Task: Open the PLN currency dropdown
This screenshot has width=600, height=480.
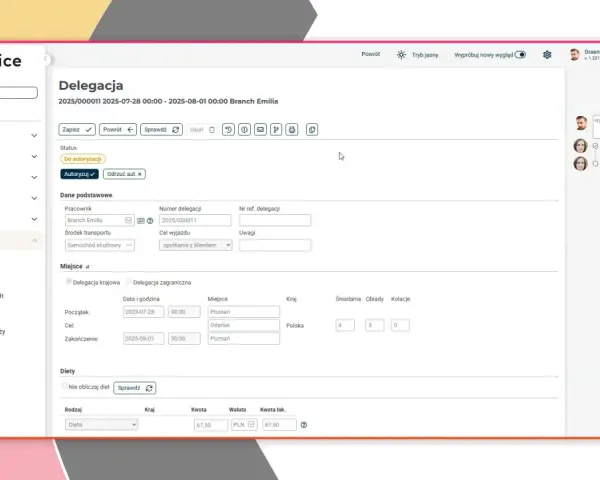Action: pyautogui.click(x=244, y=424)
